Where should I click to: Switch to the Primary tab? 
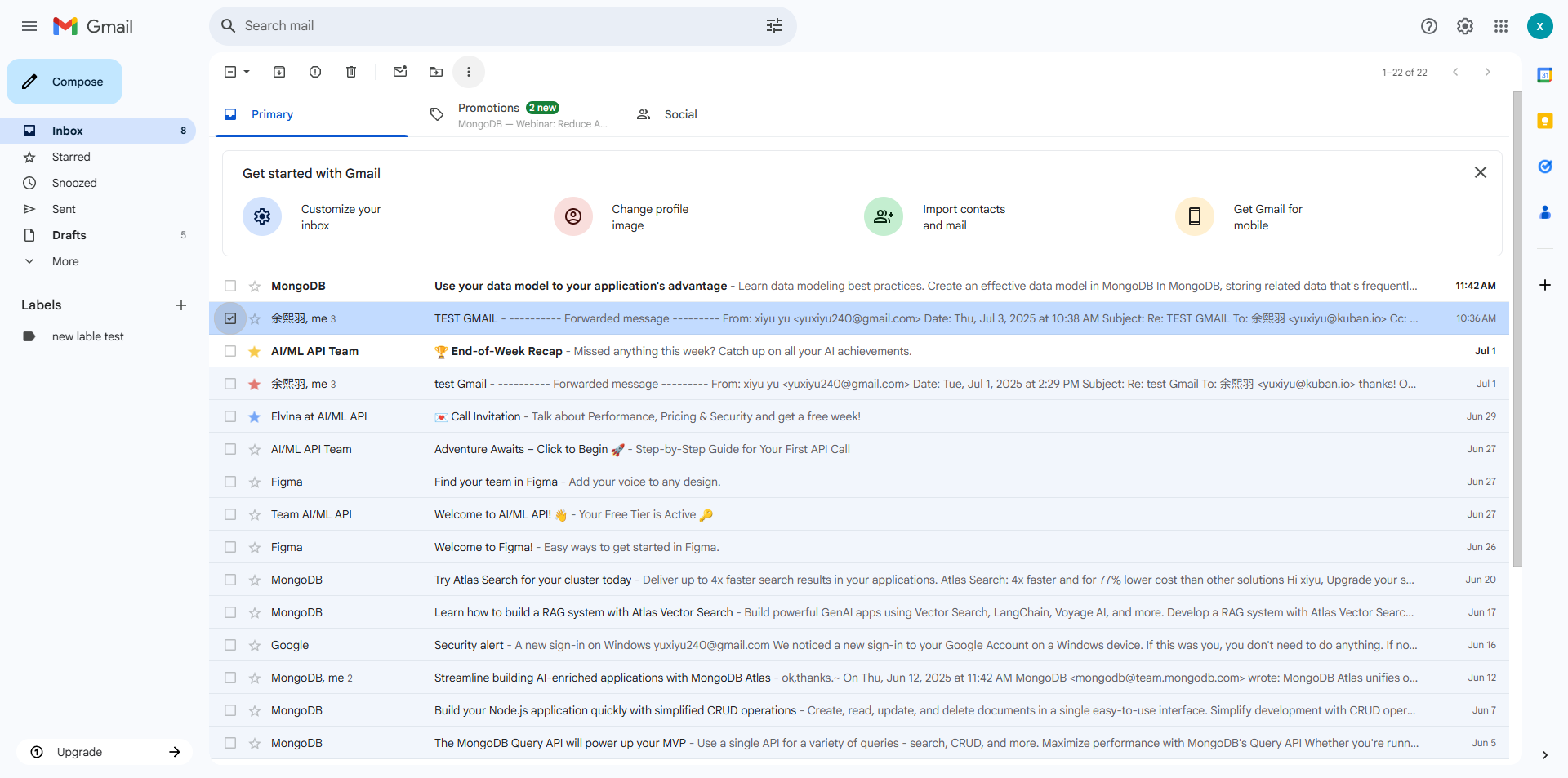(311, 114)
